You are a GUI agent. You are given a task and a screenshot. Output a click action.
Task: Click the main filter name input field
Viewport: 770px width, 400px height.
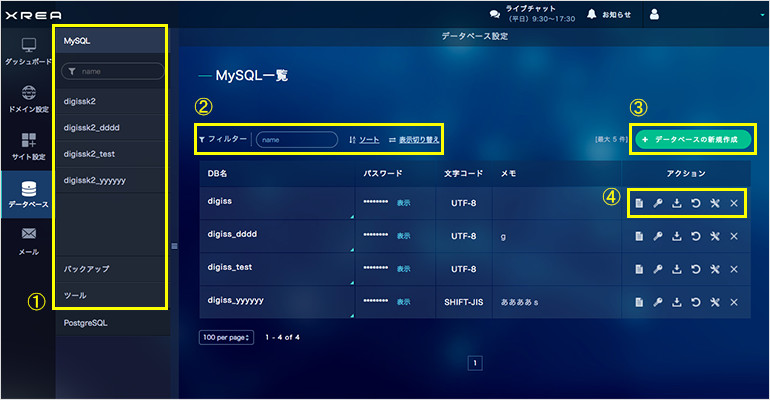[296, 140]
